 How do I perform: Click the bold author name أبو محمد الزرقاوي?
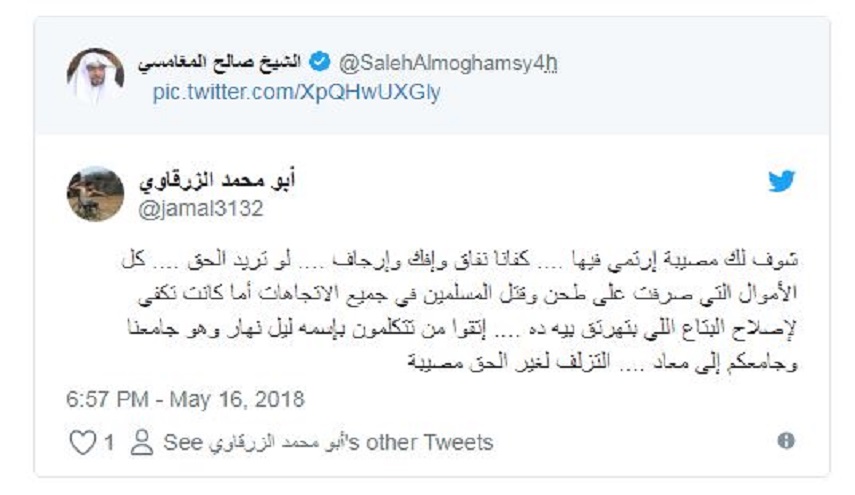click(x=226, y=182)
